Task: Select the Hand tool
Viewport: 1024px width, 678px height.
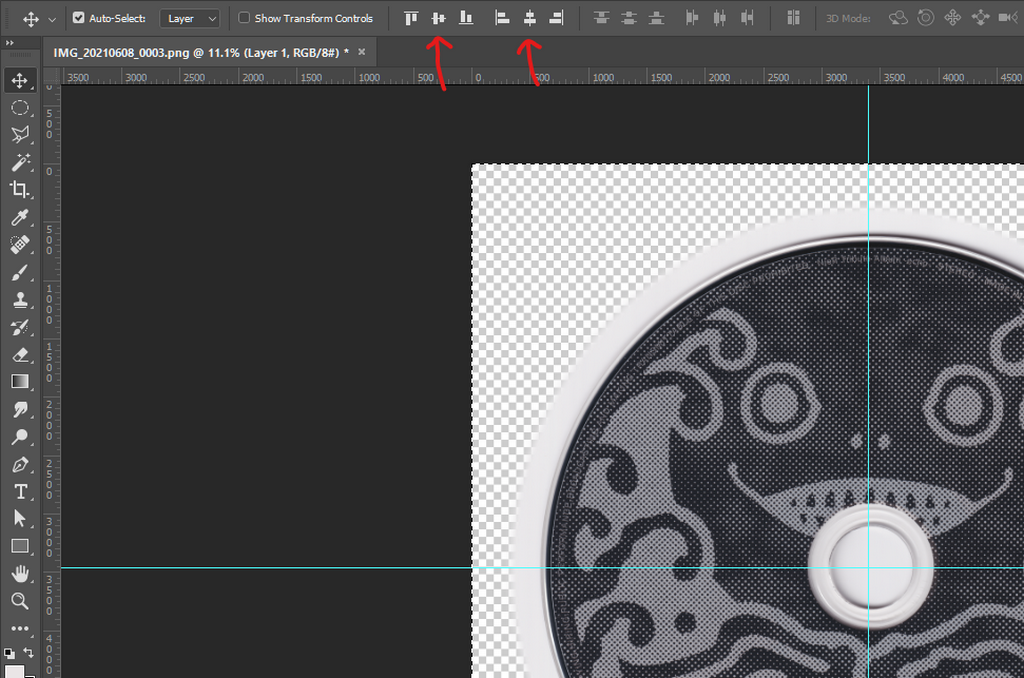Action: (20, 573)
